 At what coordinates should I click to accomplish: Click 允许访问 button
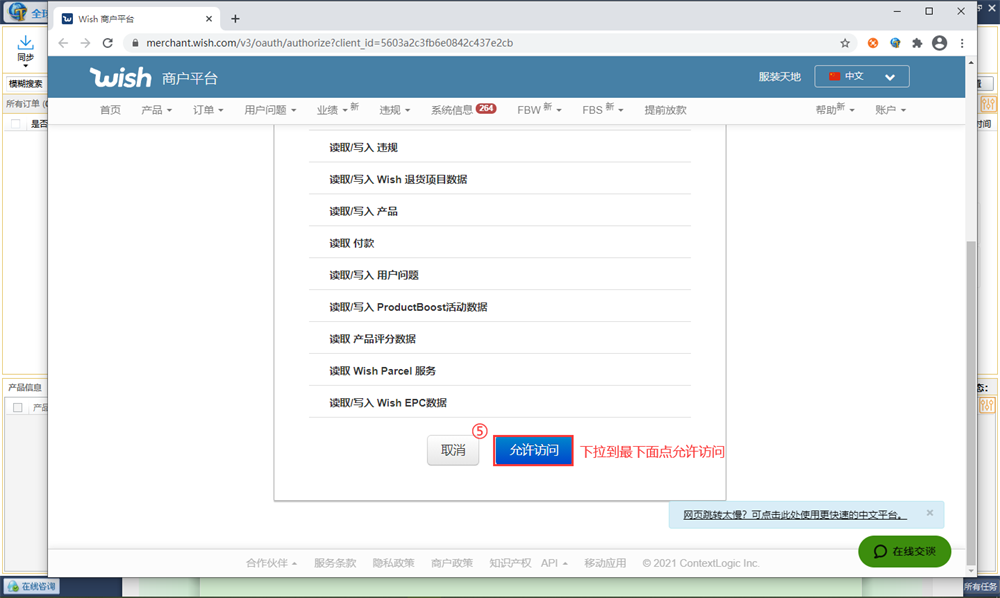click(533, 450)
